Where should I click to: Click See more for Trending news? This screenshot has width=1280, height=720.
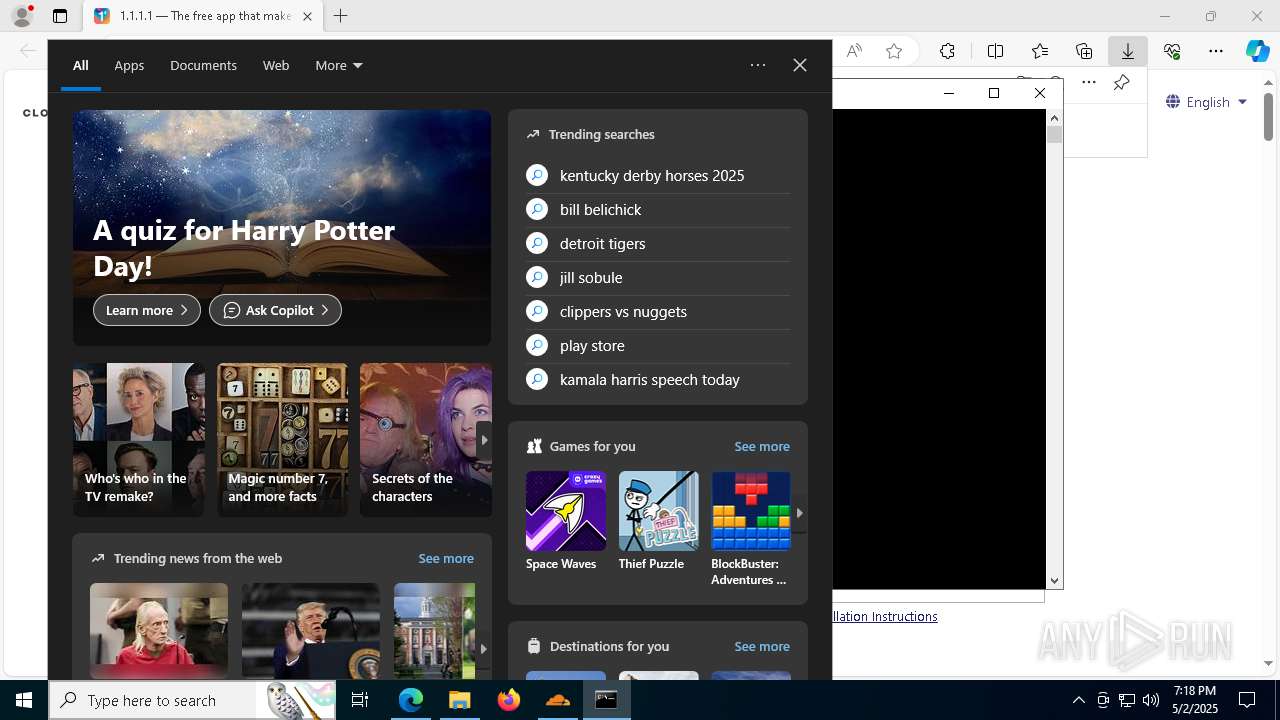point(446,558)
